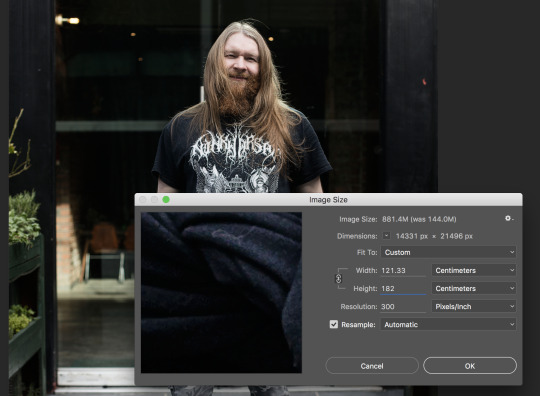Open the Fit To Custom dropdown

pyautogui.click(x=448, y=252)
